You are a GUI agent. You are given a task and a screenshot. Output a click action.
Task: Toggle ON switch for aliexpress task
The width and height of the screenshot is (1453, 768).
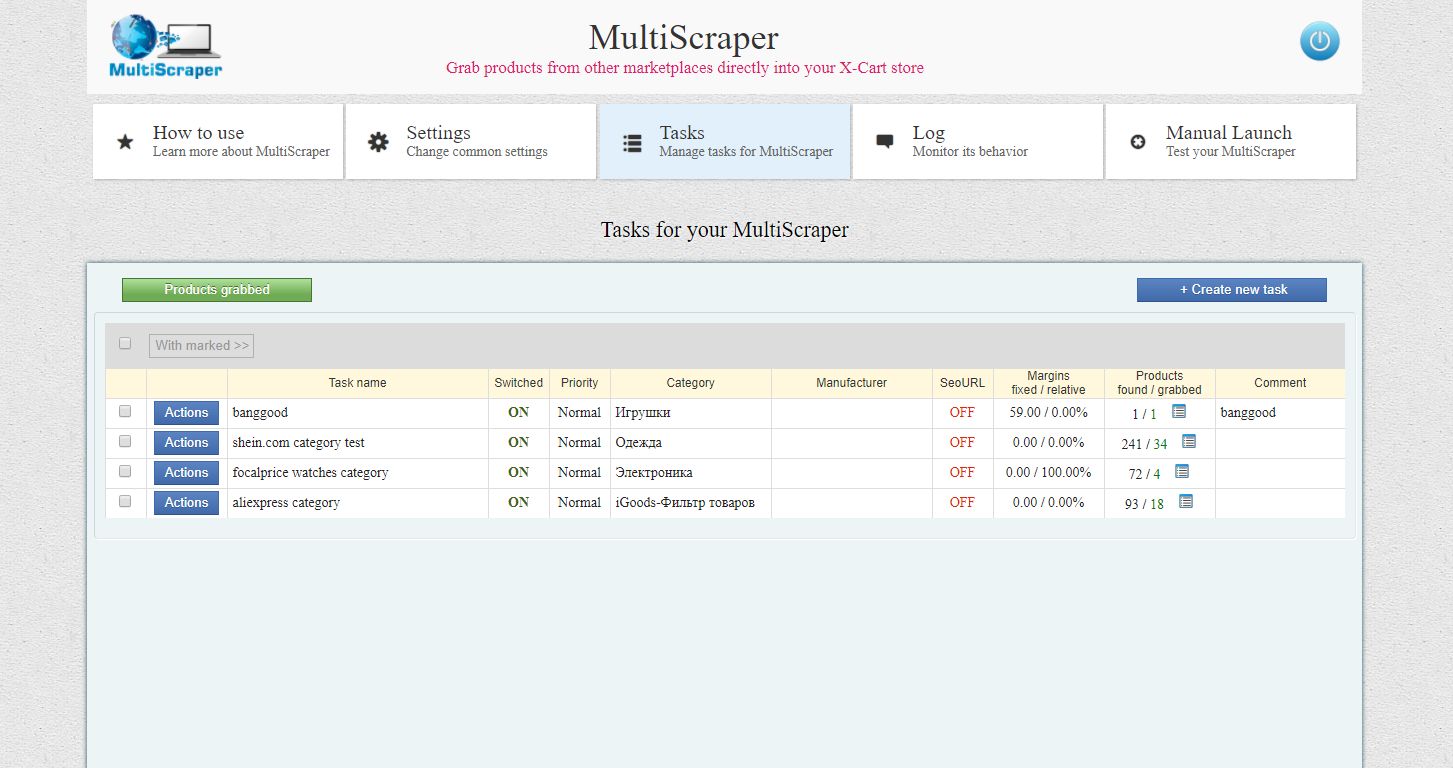pos(518,502)
